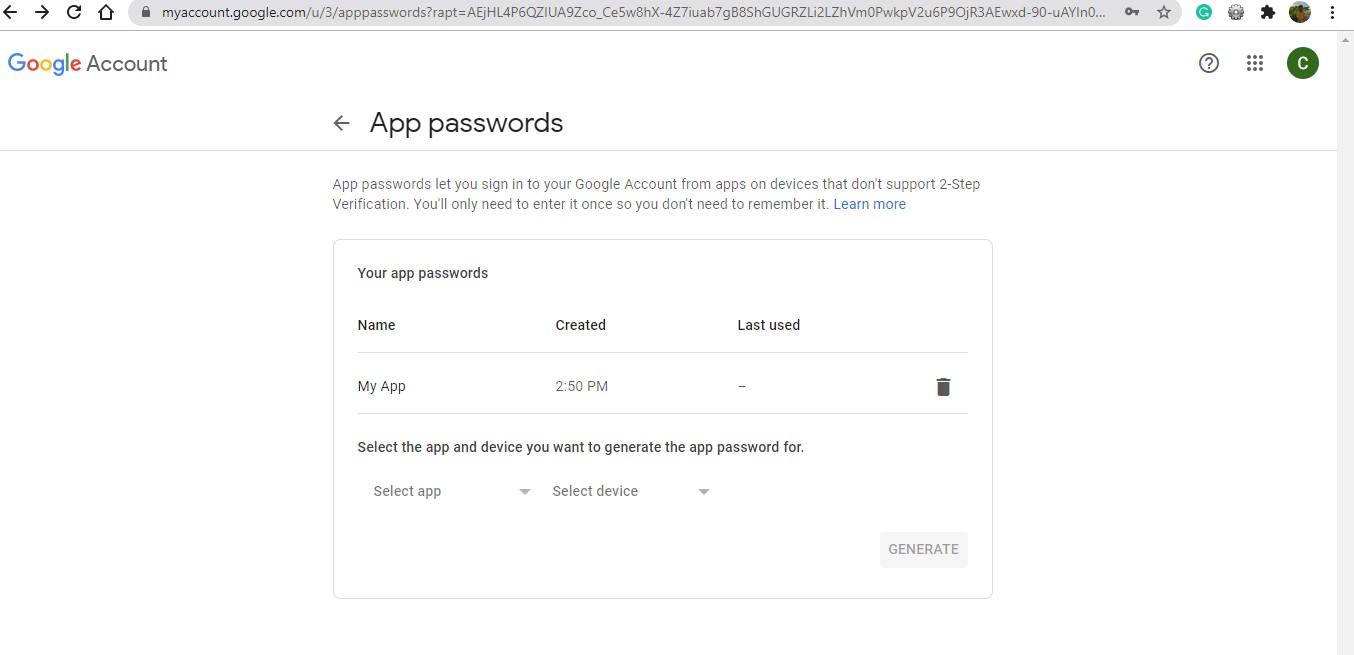The width and height of the screenshot is (1354, 655).
Task: Delete the My App password
Action: (943, 387)
